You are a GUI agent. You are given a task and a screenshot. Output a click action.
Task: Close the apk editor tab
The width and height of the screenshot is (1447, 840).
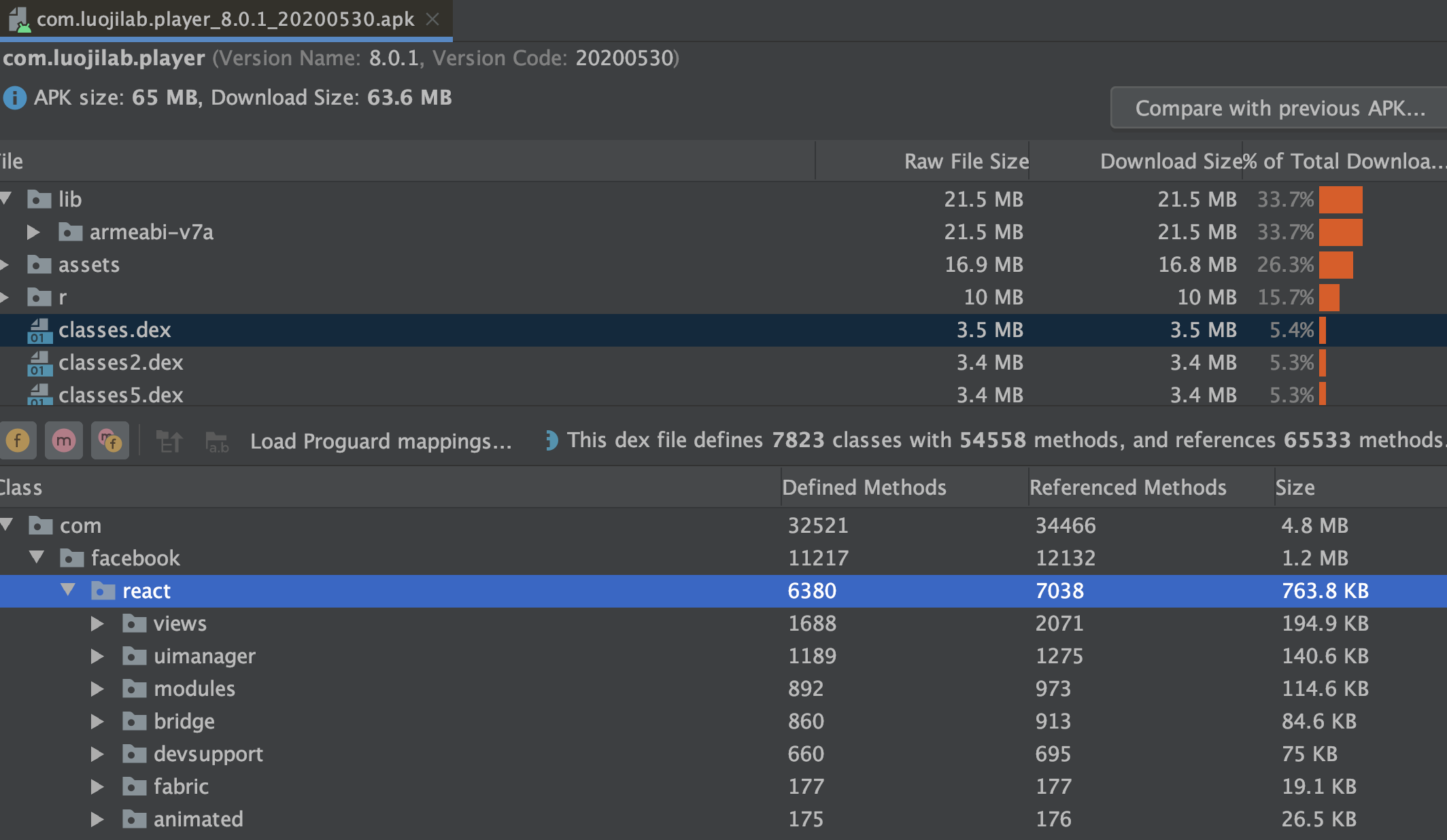coord(432,19)
